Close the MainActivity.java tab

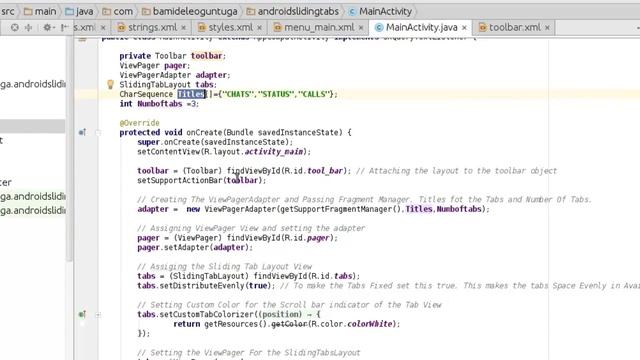464,27
